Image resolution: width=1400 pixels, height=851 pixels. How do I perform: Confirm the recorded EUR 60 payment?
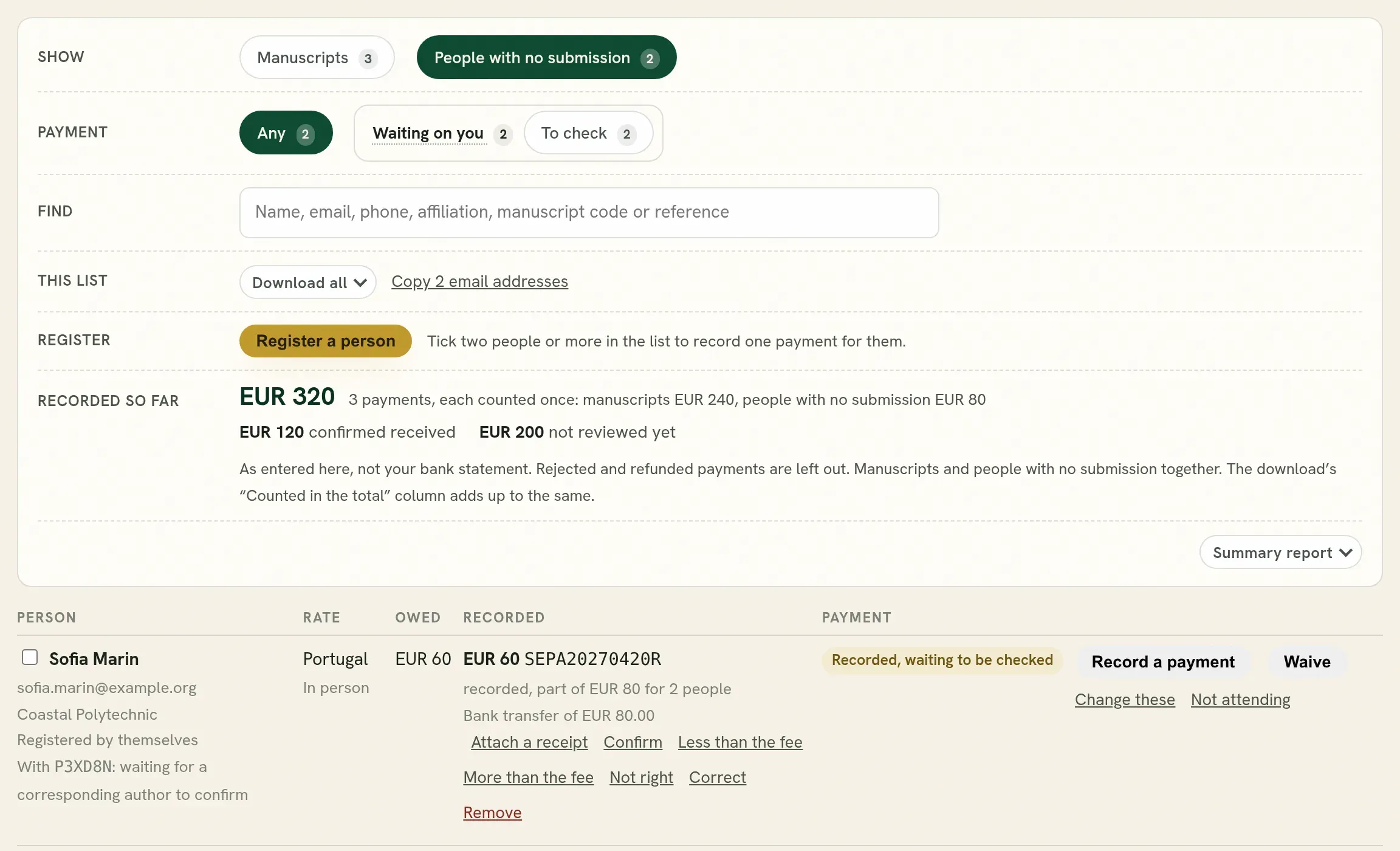pyautogui.click(x=633, y=742)
